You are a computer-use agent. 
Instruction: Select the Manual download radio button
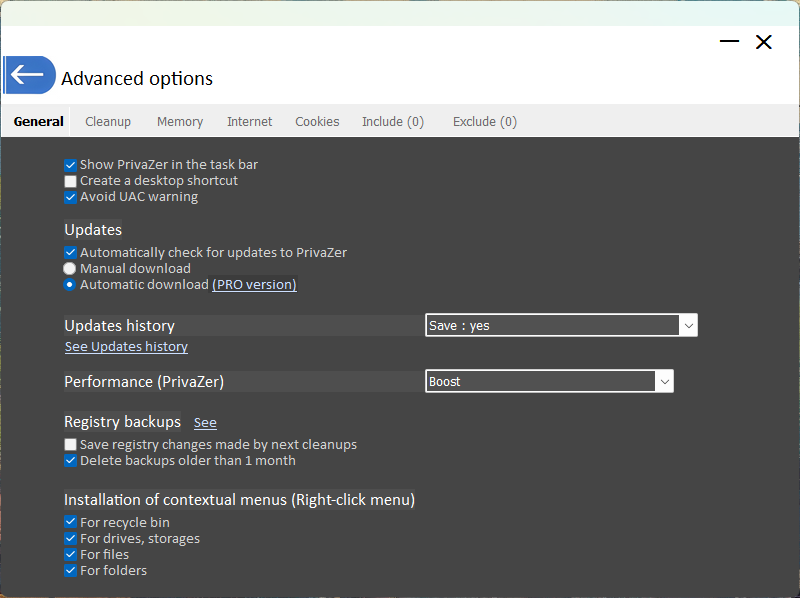pos(69,269)
